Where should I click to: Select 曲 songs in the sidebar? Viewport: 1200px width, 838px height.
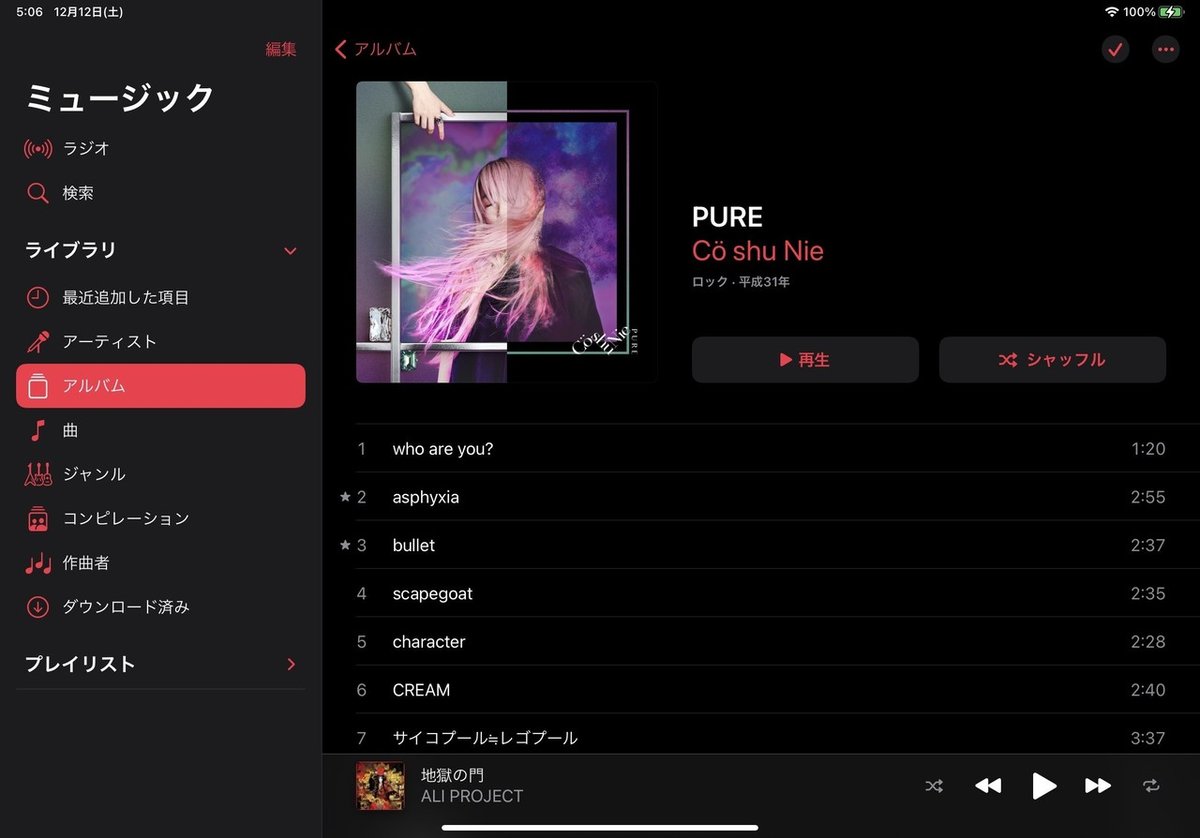point(160,430)
